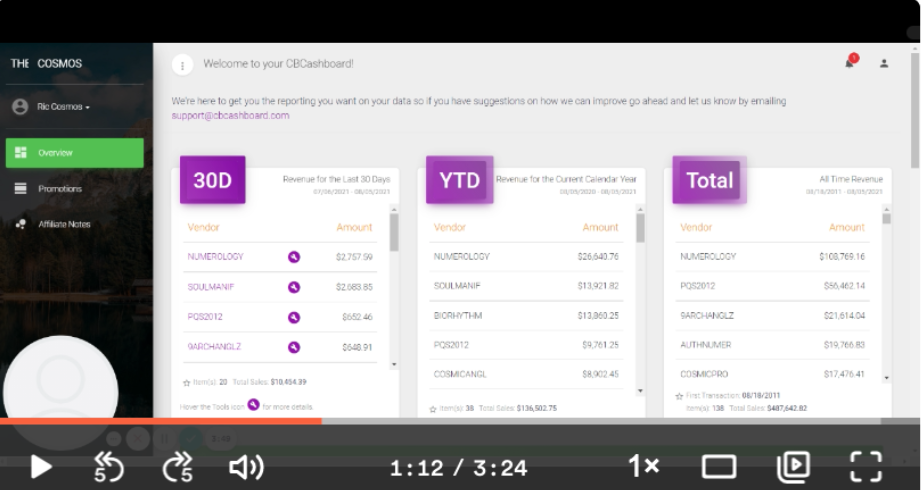Mute the video volume

click(x=246, y=467)
